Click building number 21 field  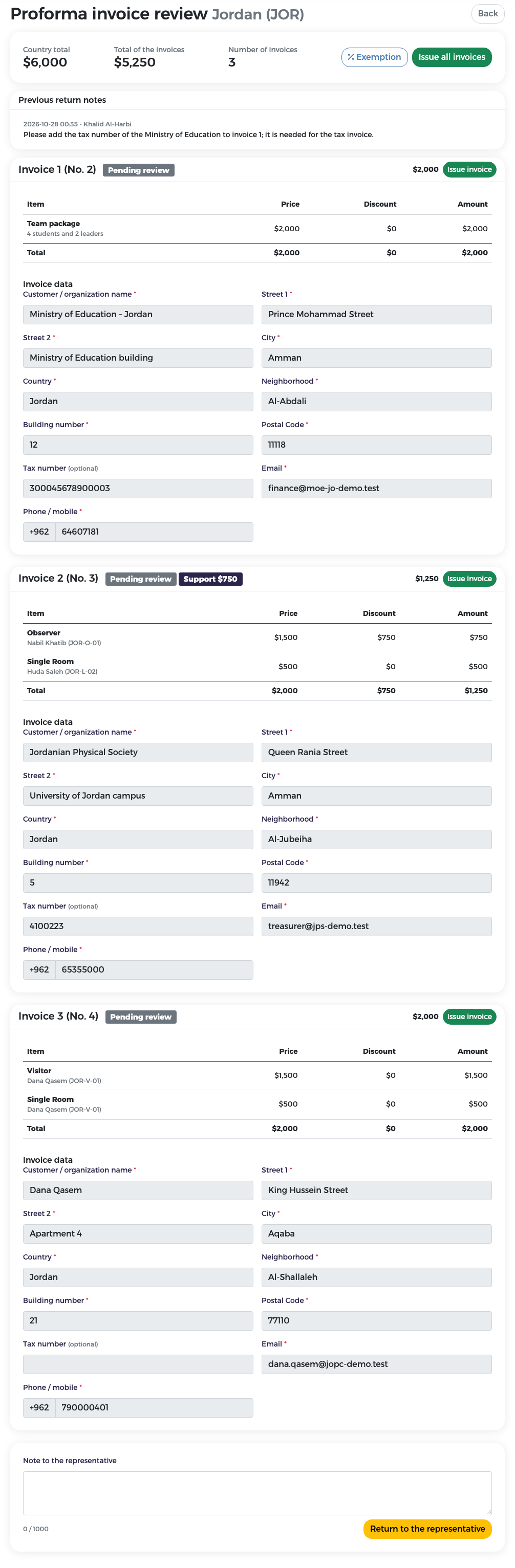[x=138, y=1321]
